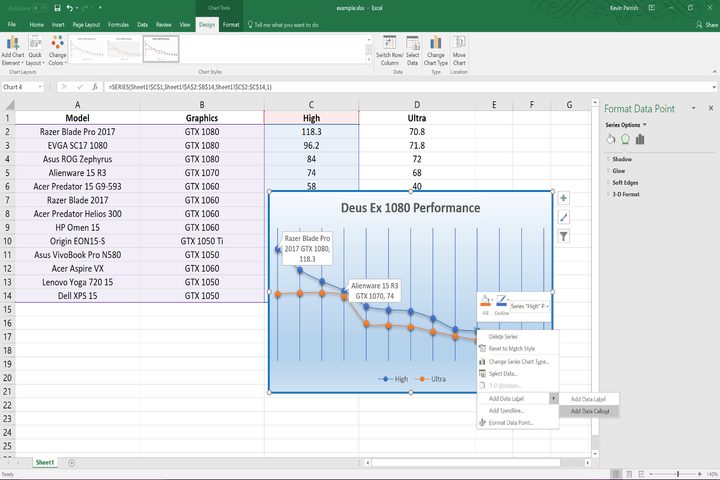Switch to the Formulas tab

(118, 25)
